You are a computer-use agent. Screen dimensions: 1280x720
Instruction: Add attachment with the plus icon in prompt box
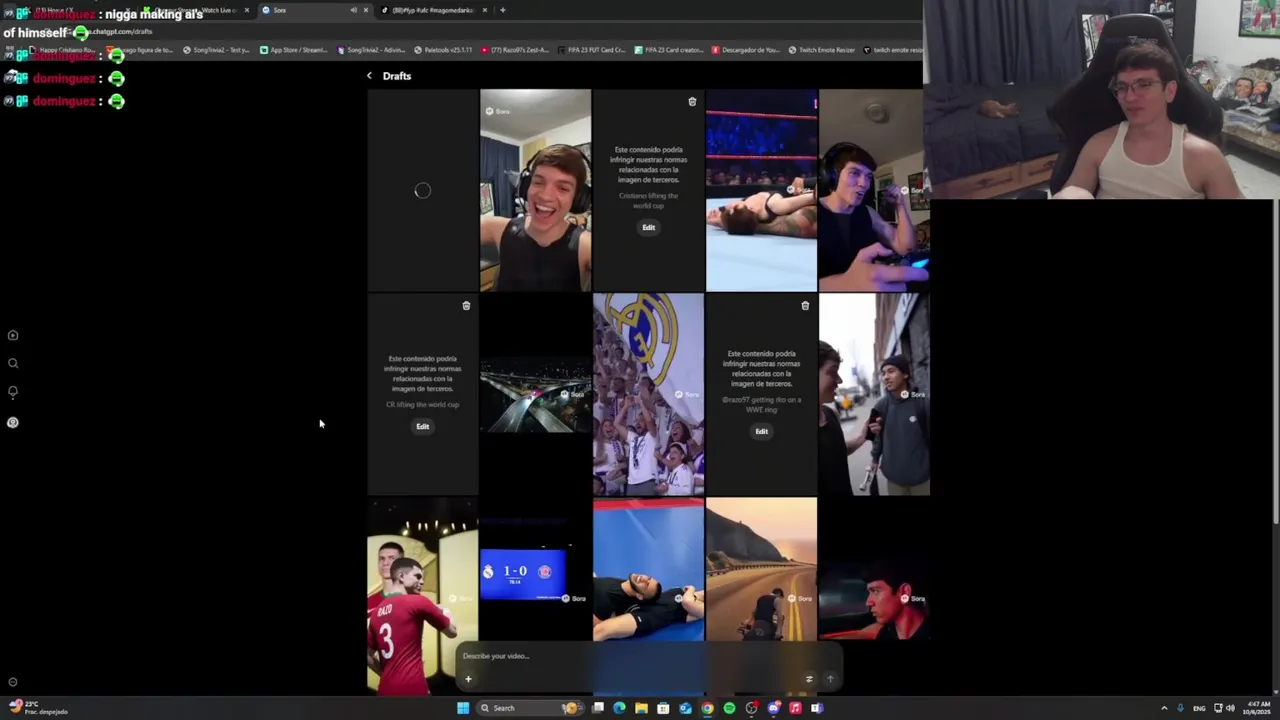pos(468,679)
